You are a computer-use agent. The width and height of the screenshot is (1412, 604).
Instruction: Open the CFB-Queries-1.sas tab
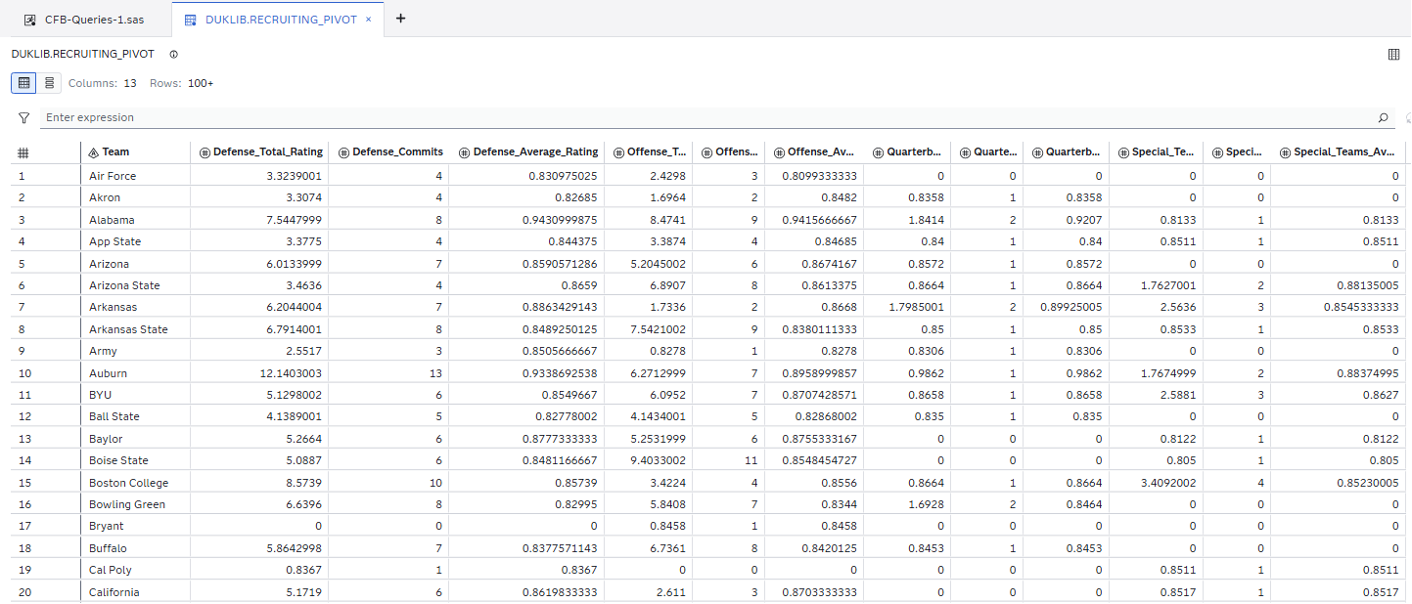(84, 19)
